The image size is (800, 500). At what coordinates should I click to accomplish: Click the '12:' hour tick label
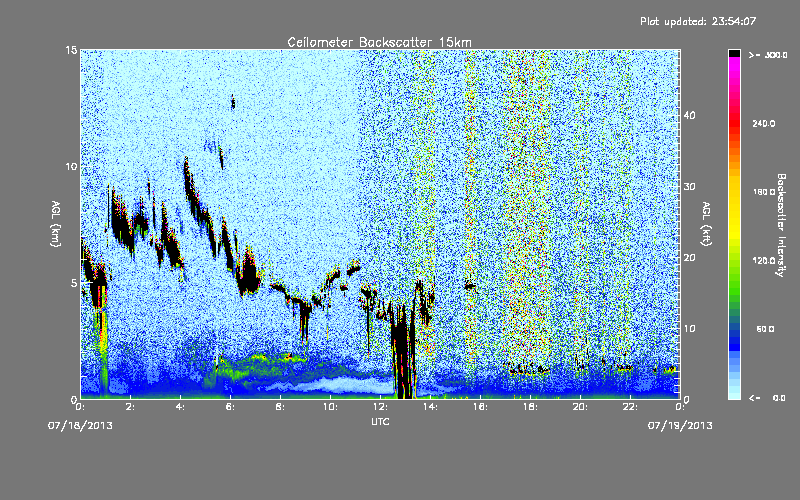tap(380, 407)
